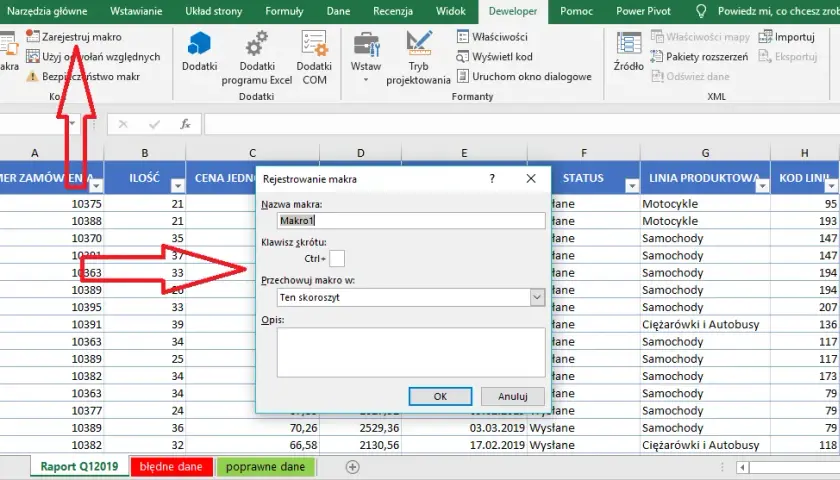Click the Insert function fx button
Image resolution: width=840 pixels, height=480 pixels.
[x=185, y=124]
